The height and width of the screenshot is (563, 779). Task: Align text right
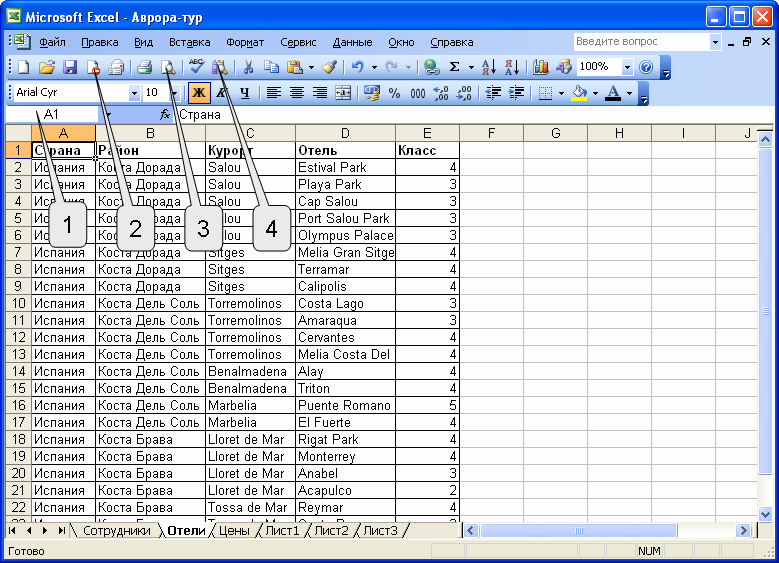pos(319,92)
